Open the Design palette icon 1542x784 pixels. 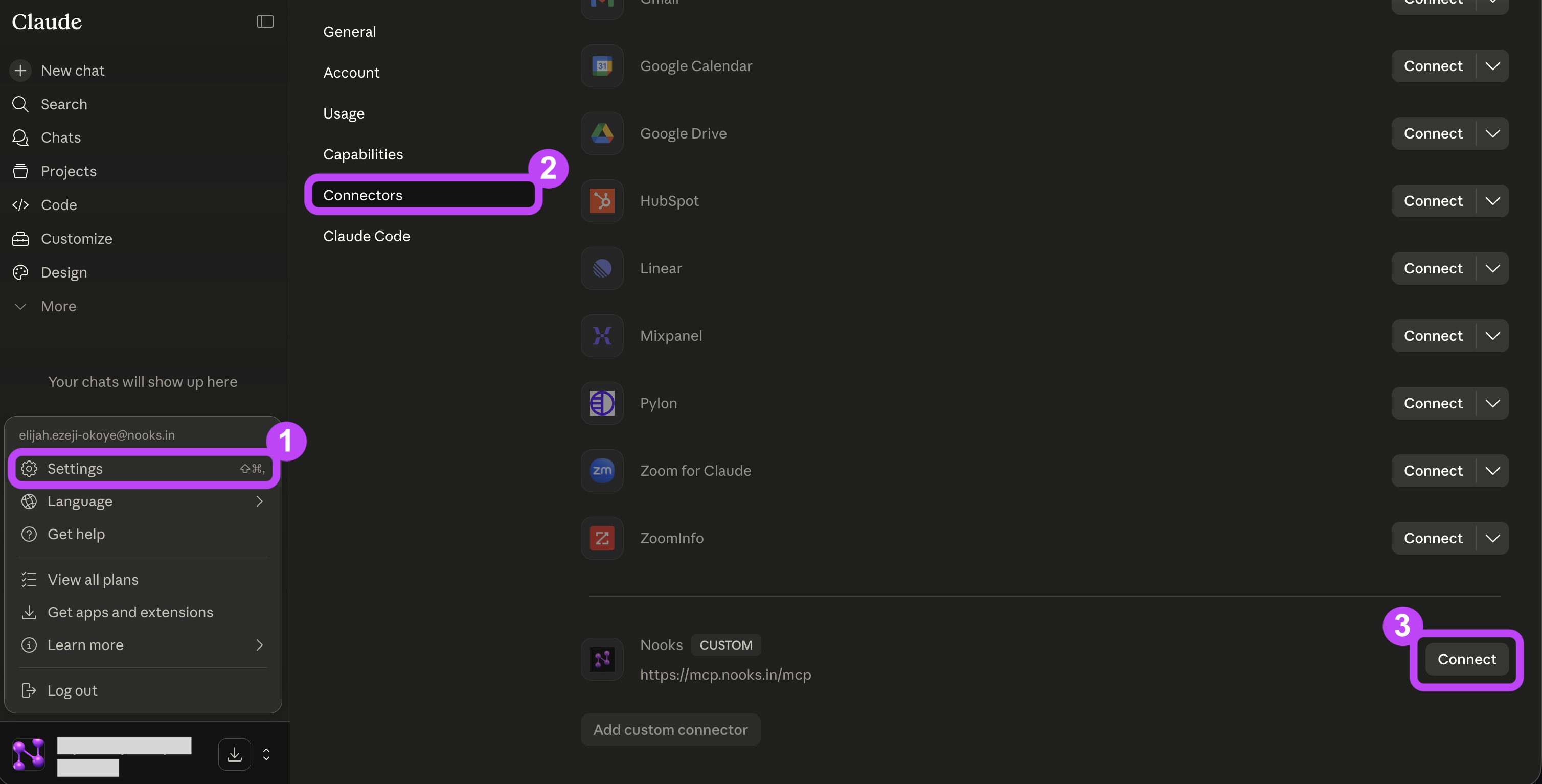pyautogui.click(x=20, y=272)
